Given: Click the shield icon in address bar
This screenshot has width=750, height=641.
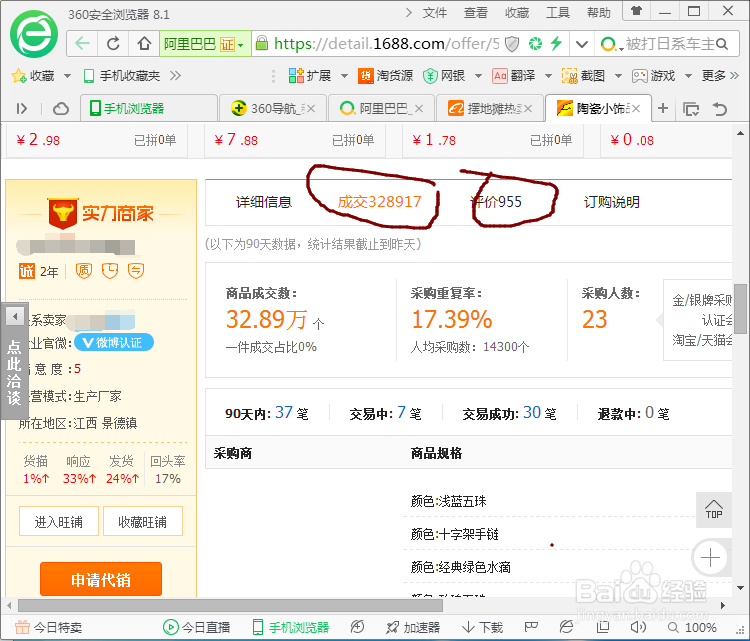Looking at the screenshot, I should [x=512, y=44].
